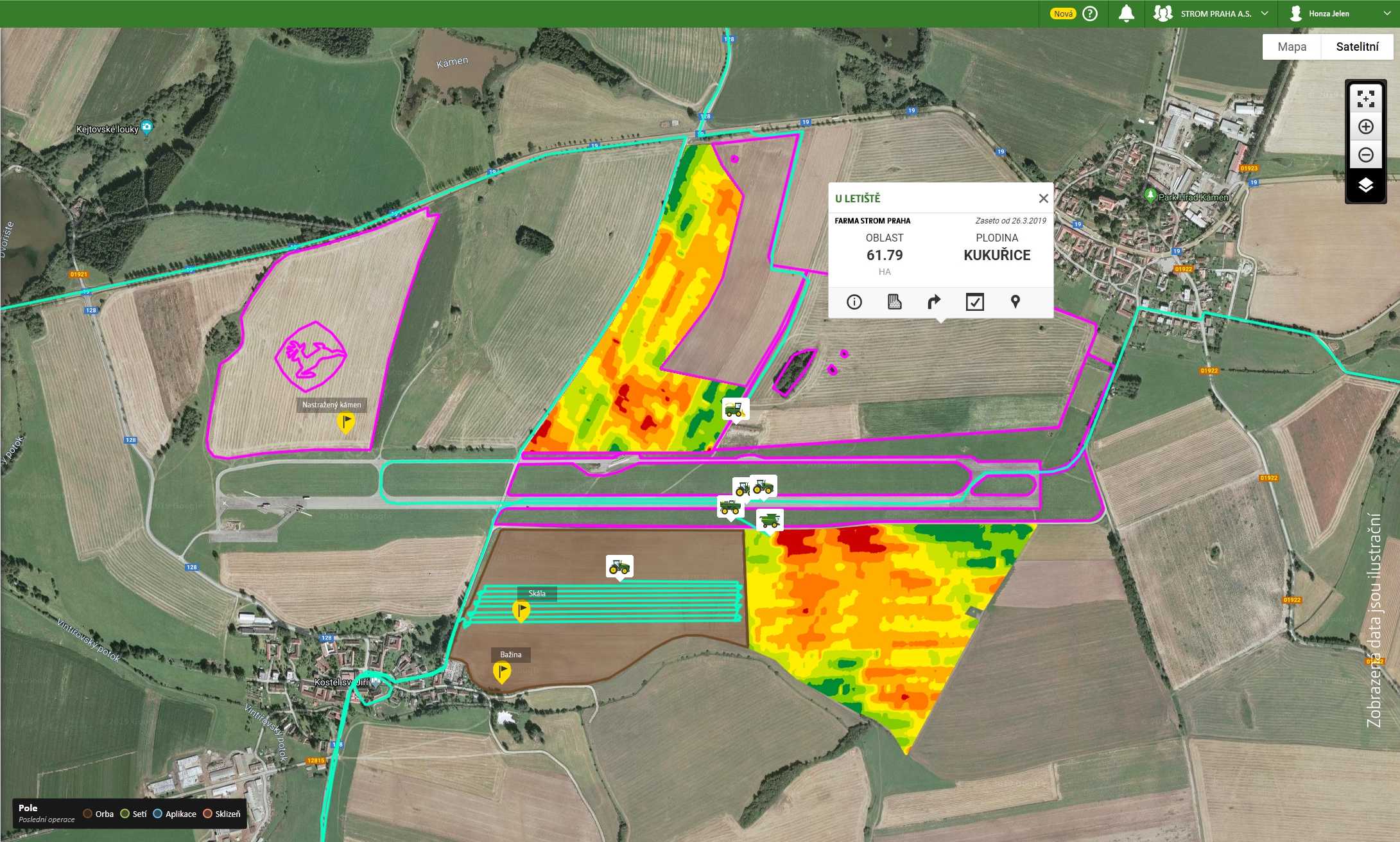Open field info icon in popup

coord(854,302)
